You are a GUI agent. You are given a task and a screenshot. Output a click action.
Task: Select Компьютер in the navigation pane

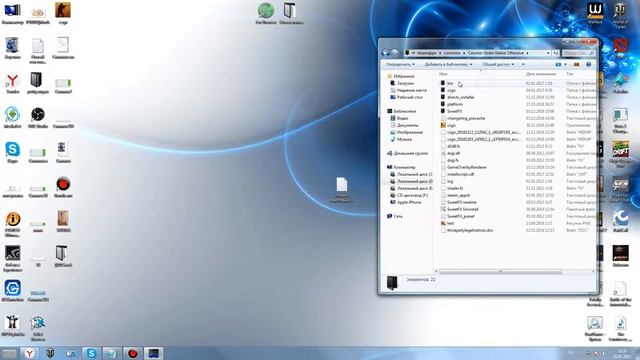pos(404,167)
